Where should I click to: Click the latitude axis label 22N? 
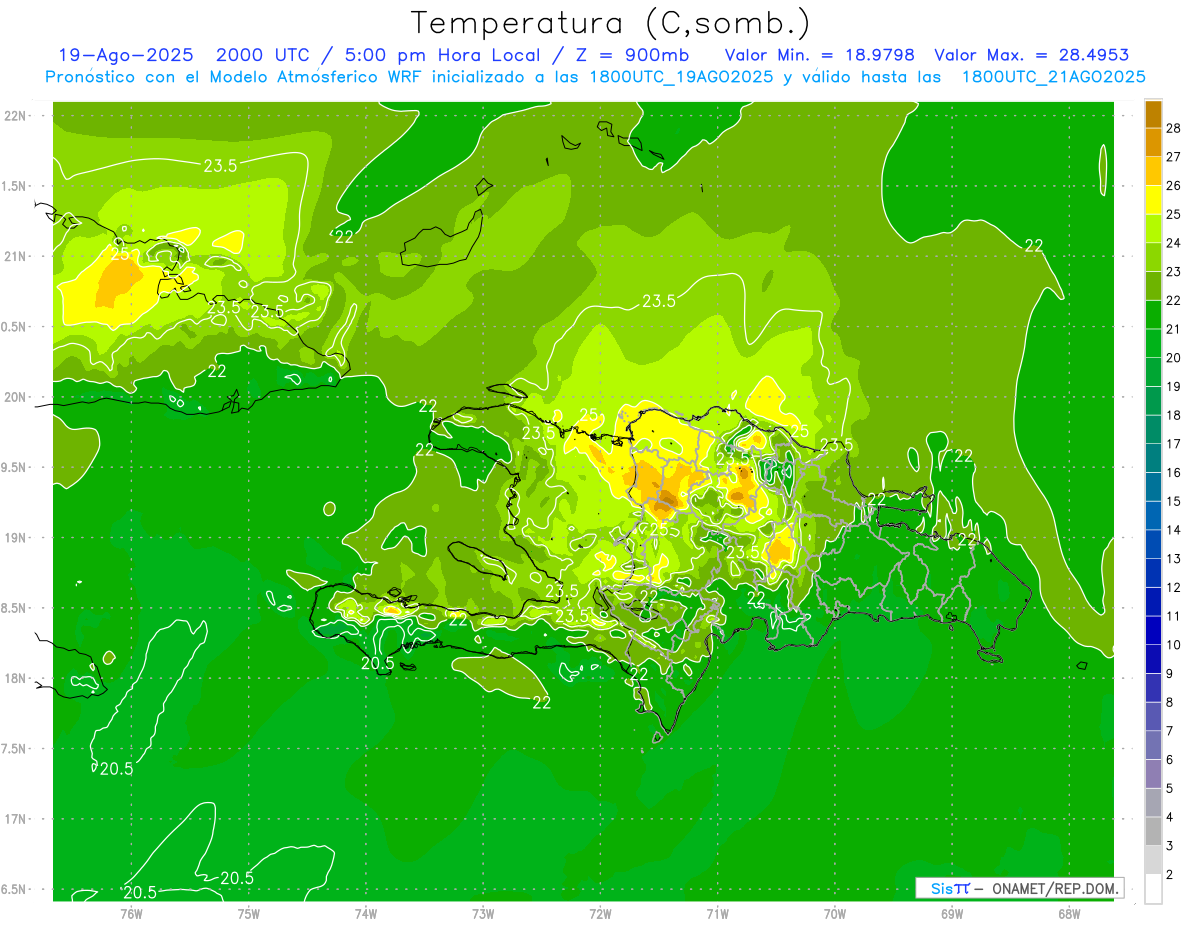point(16,115)
